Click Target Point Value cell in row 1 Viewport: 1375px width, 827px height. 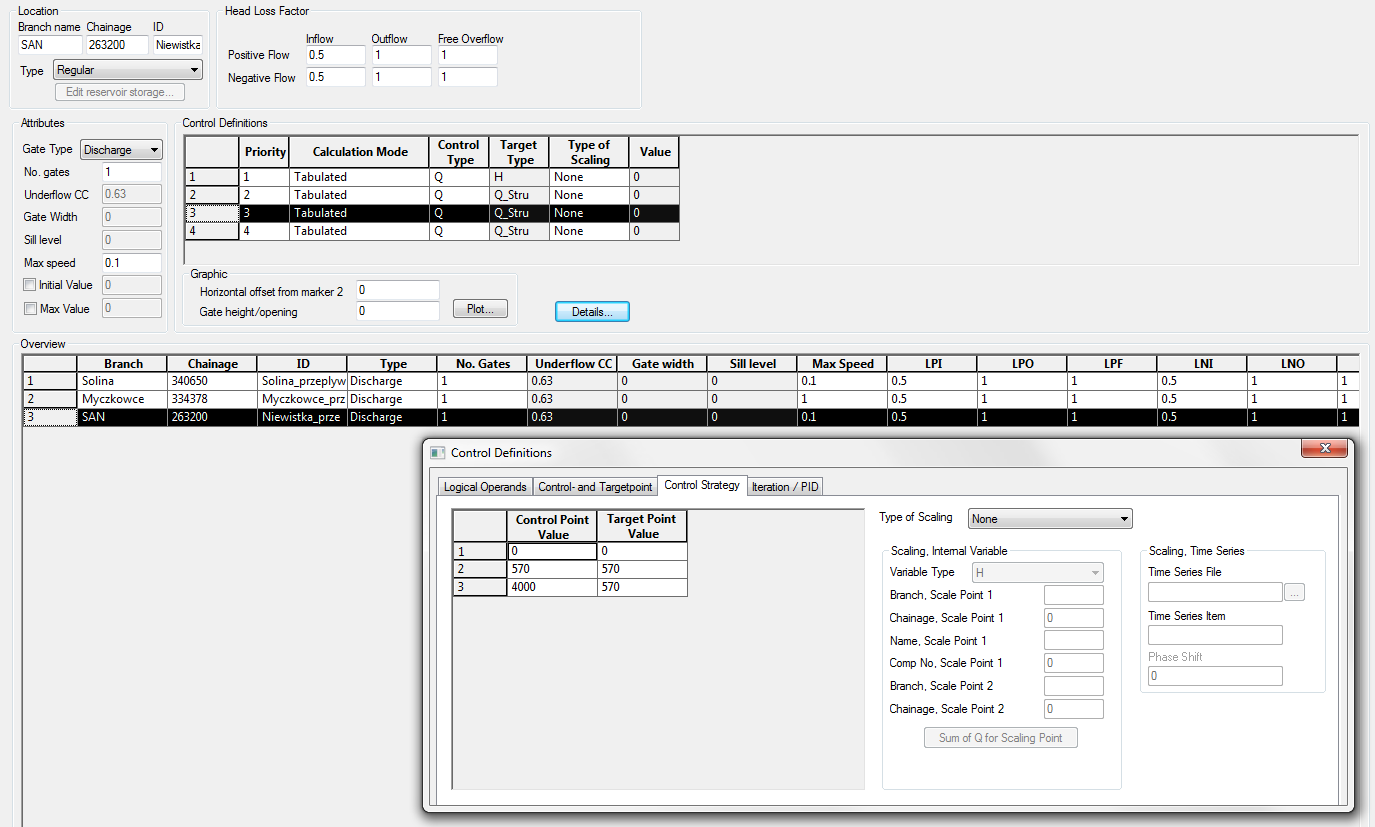(x=642, y=551)
